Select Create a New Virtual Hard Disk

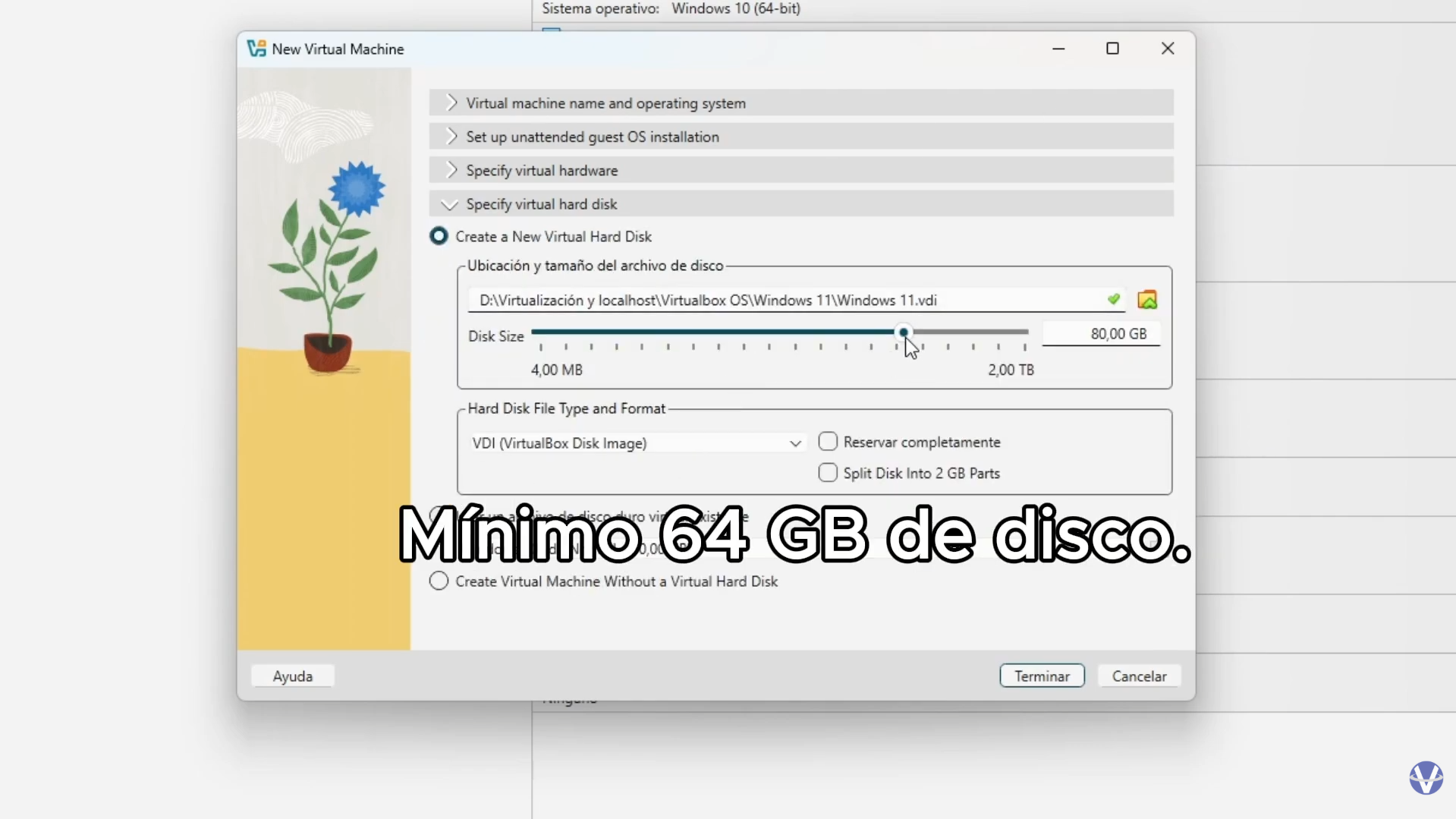click(x=439, y=236)
